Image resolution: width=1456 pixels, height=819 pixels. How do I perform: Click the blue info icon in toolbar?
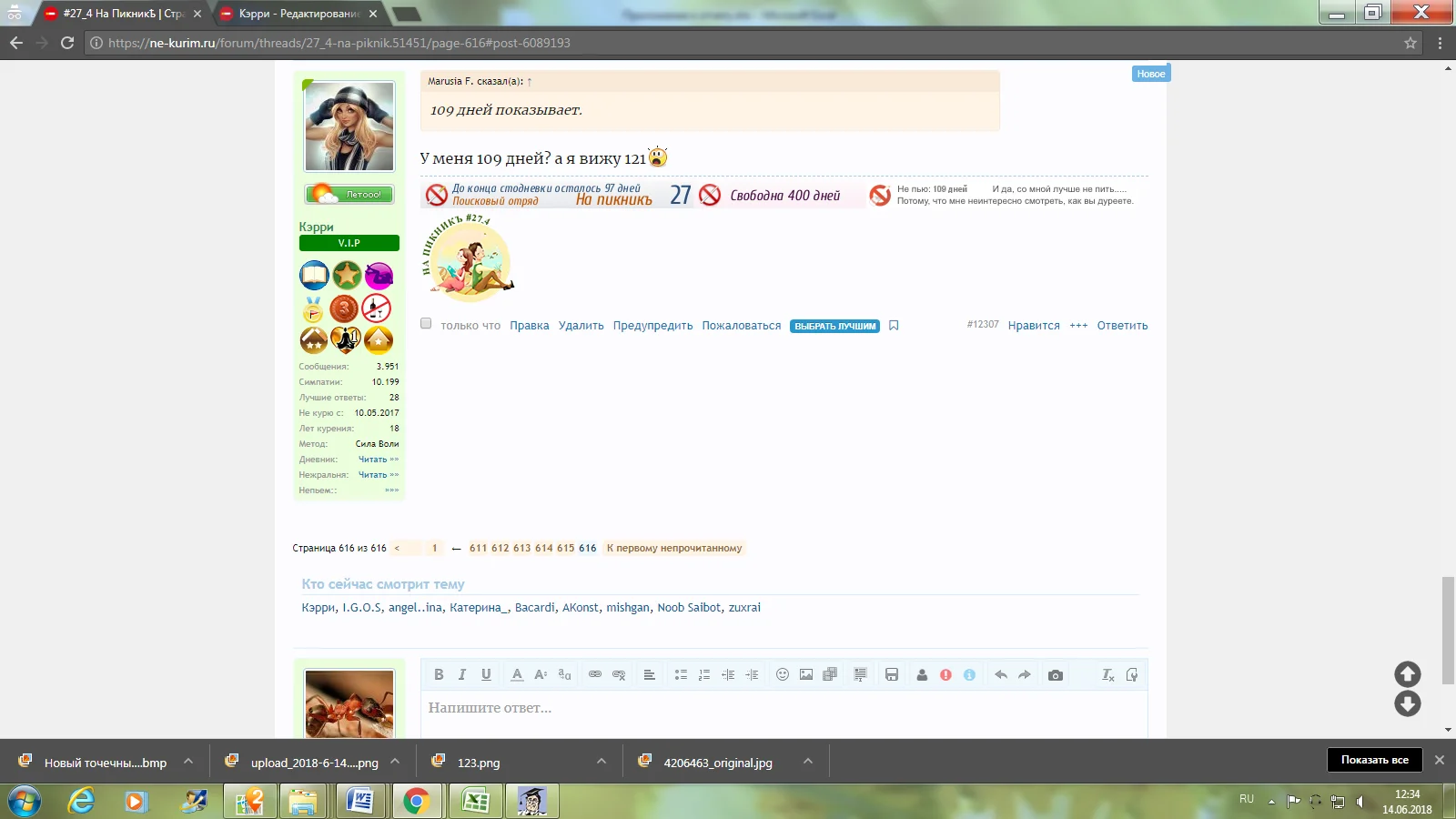coord(969,674)
